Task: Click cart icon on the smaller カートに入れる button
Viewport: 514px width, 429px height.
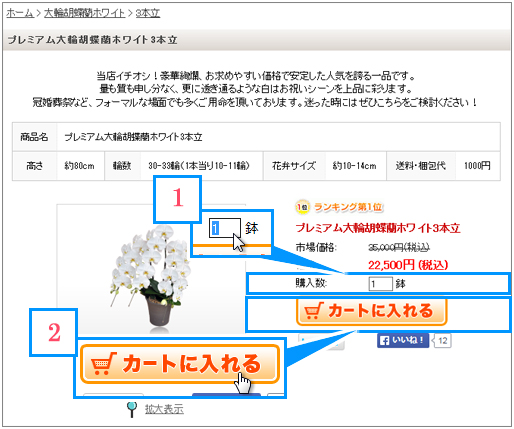Action: coord(313,311)
